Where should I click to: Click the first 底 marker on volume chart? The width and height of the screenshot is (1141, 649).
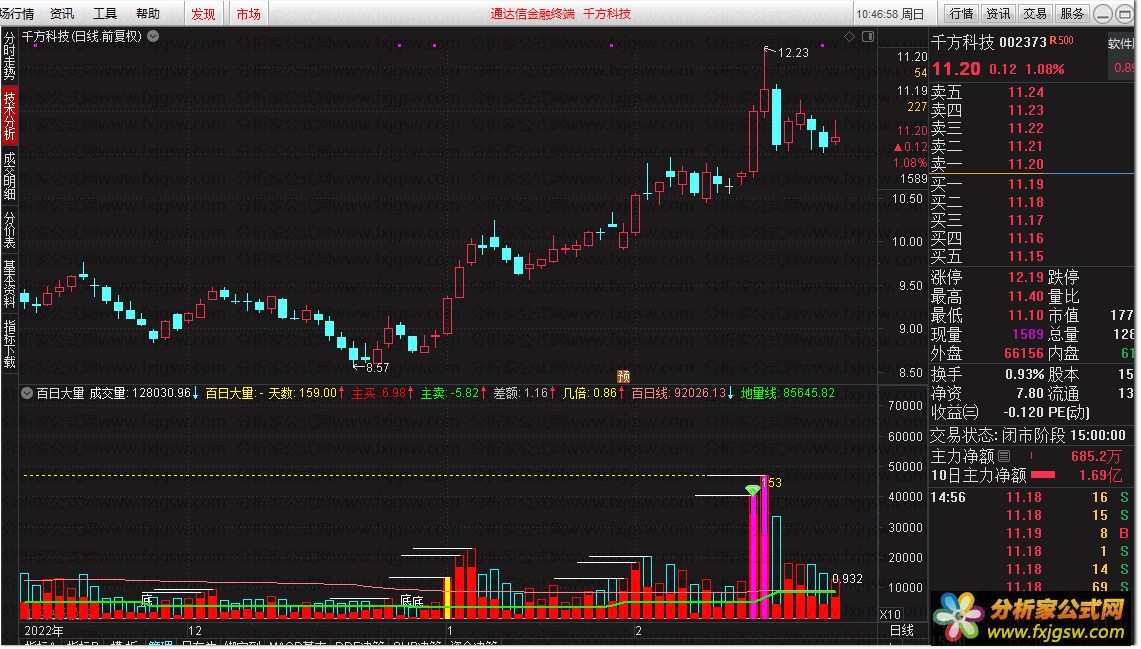[x=147, y=600]
